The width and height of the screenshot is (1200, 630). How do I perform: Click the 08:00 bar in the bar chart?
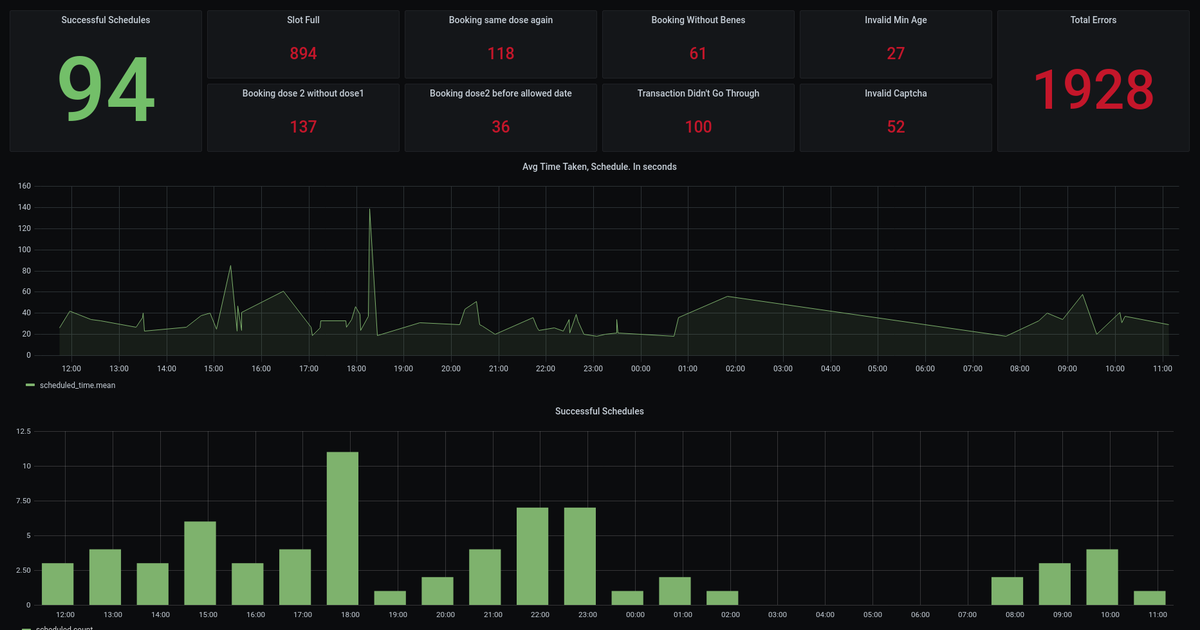click(1007, 591)
